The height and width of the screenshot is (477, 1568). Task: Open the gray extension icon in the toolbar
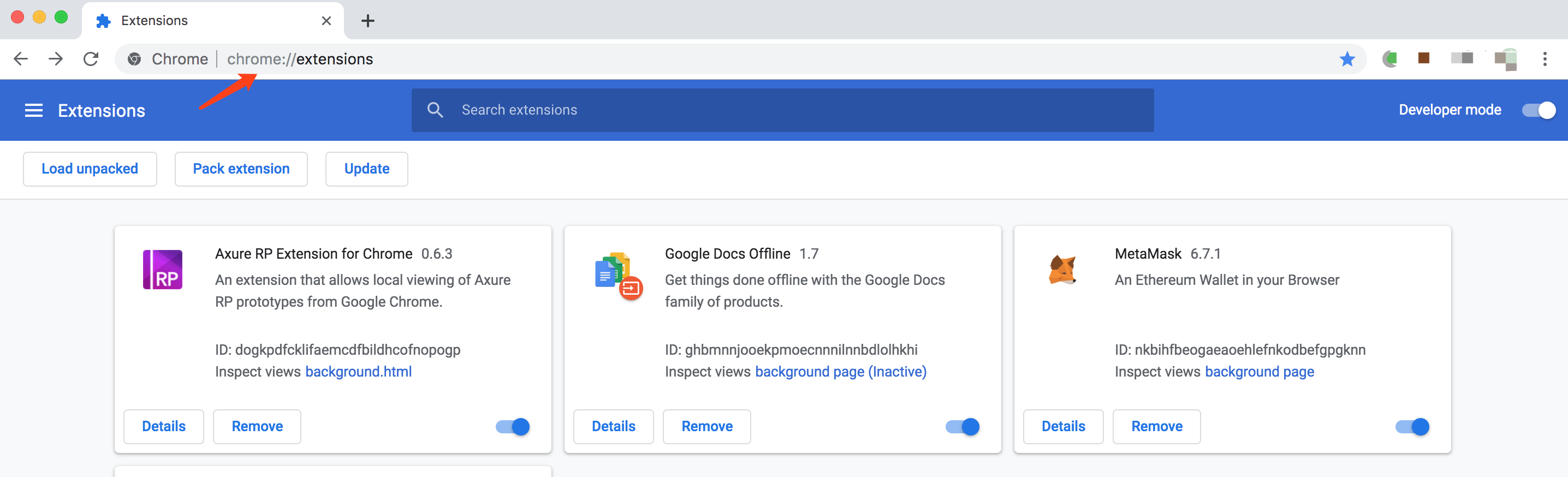click(1462, 58)
